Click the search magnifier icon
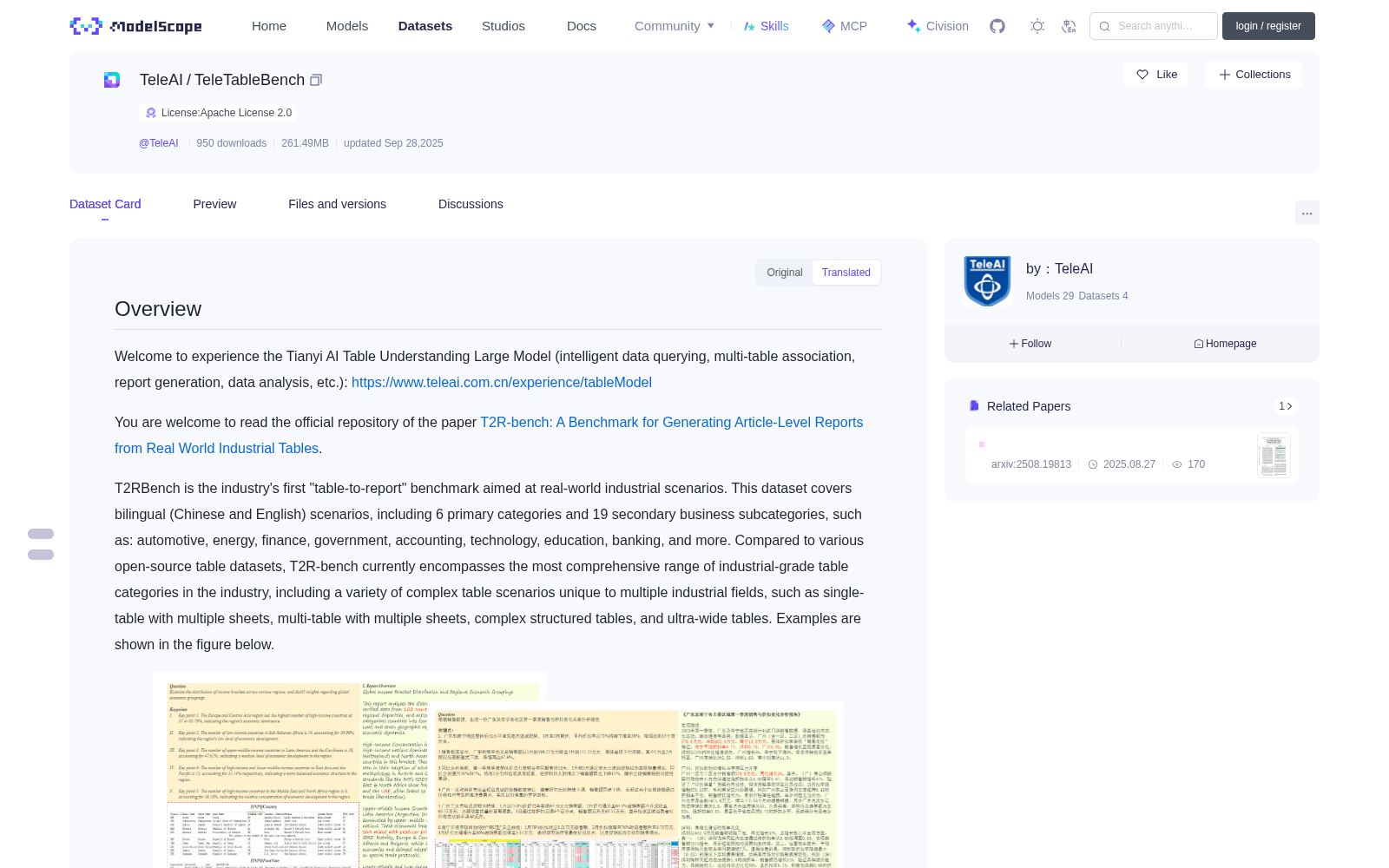The height and width of the screenshot is (868, 1389). point(1105,26)
